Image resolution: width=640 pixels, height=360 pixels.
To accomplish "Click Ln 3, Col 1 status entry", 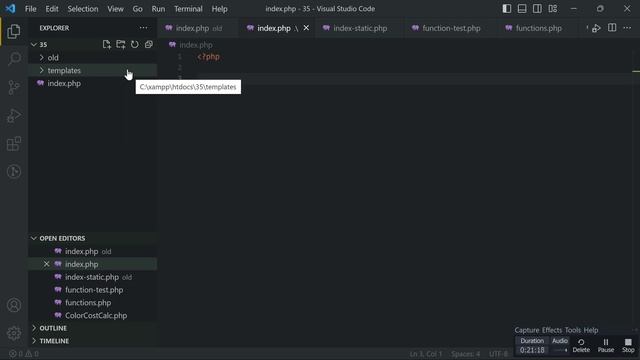I will tap(426, 354).
